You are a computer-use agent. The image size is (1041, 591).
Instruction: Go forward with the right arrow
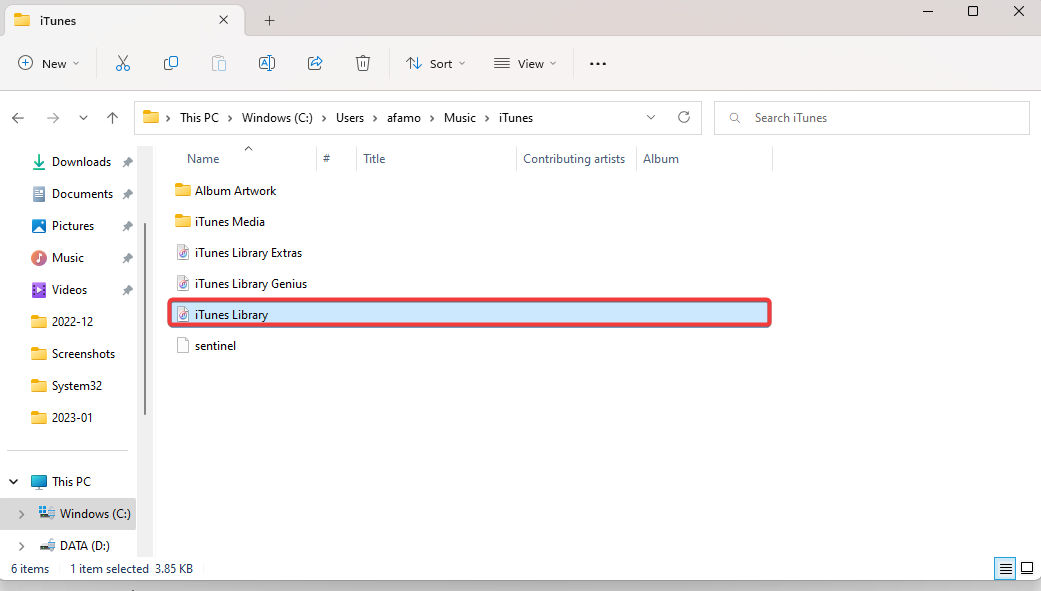coord(53,118)
